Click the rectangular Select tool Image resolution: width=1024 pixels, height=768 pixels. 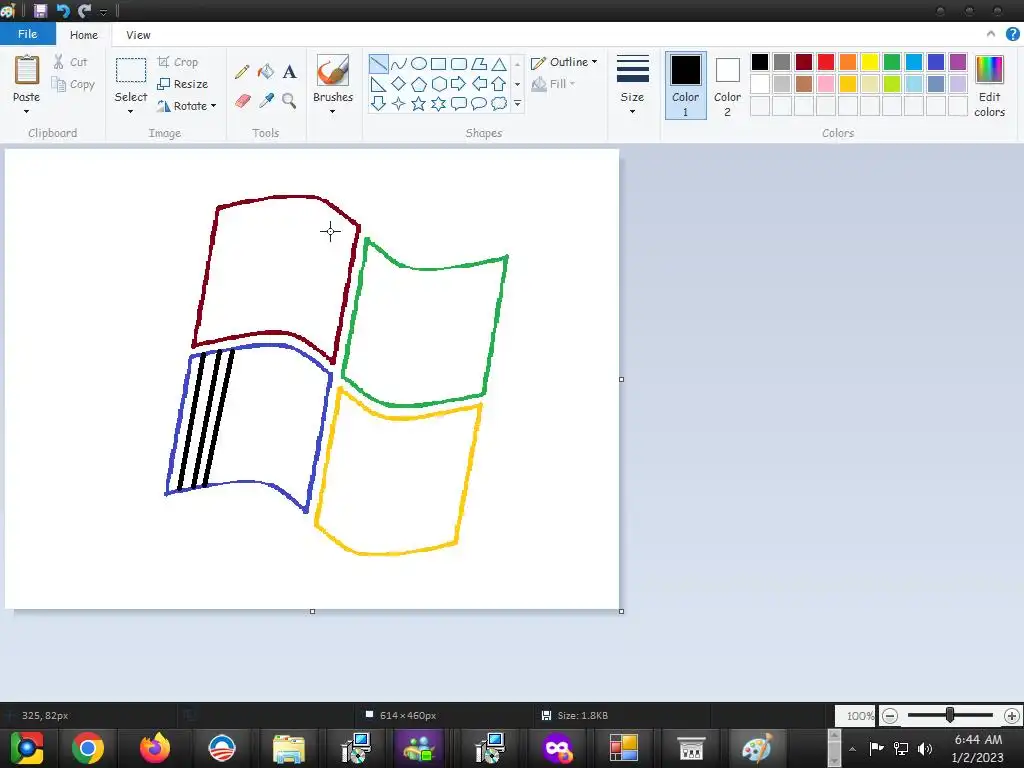(131, 71)
